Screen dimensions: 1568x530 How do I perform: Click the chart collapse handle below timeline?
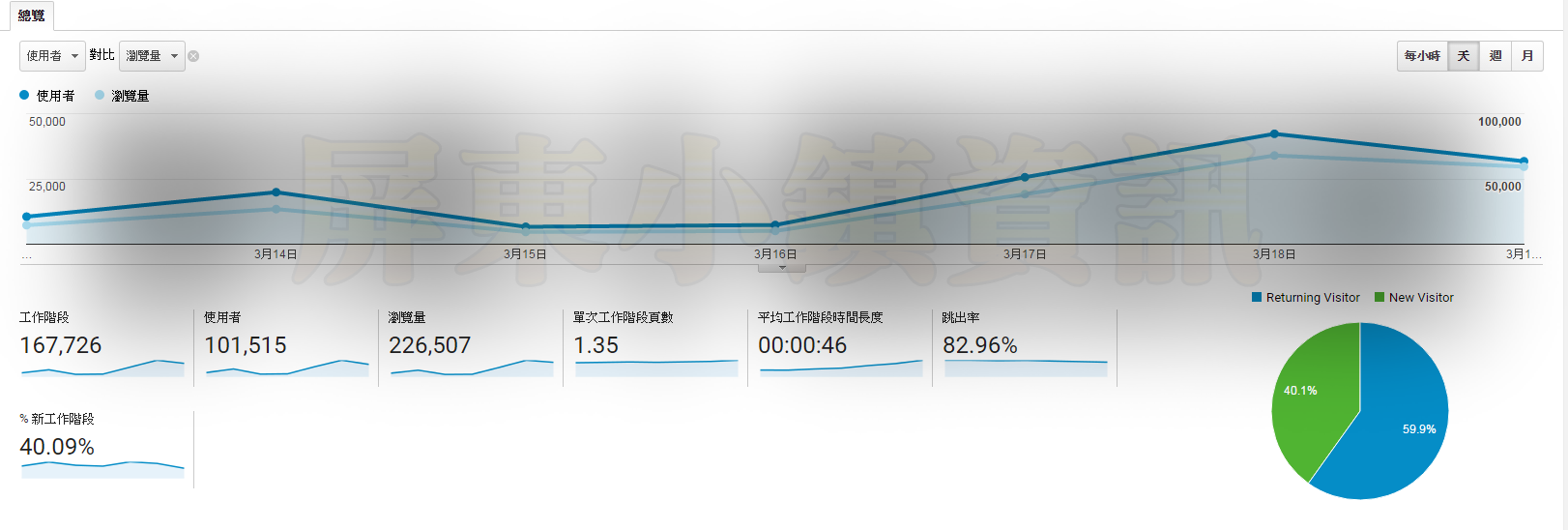(x=782, y=268)
